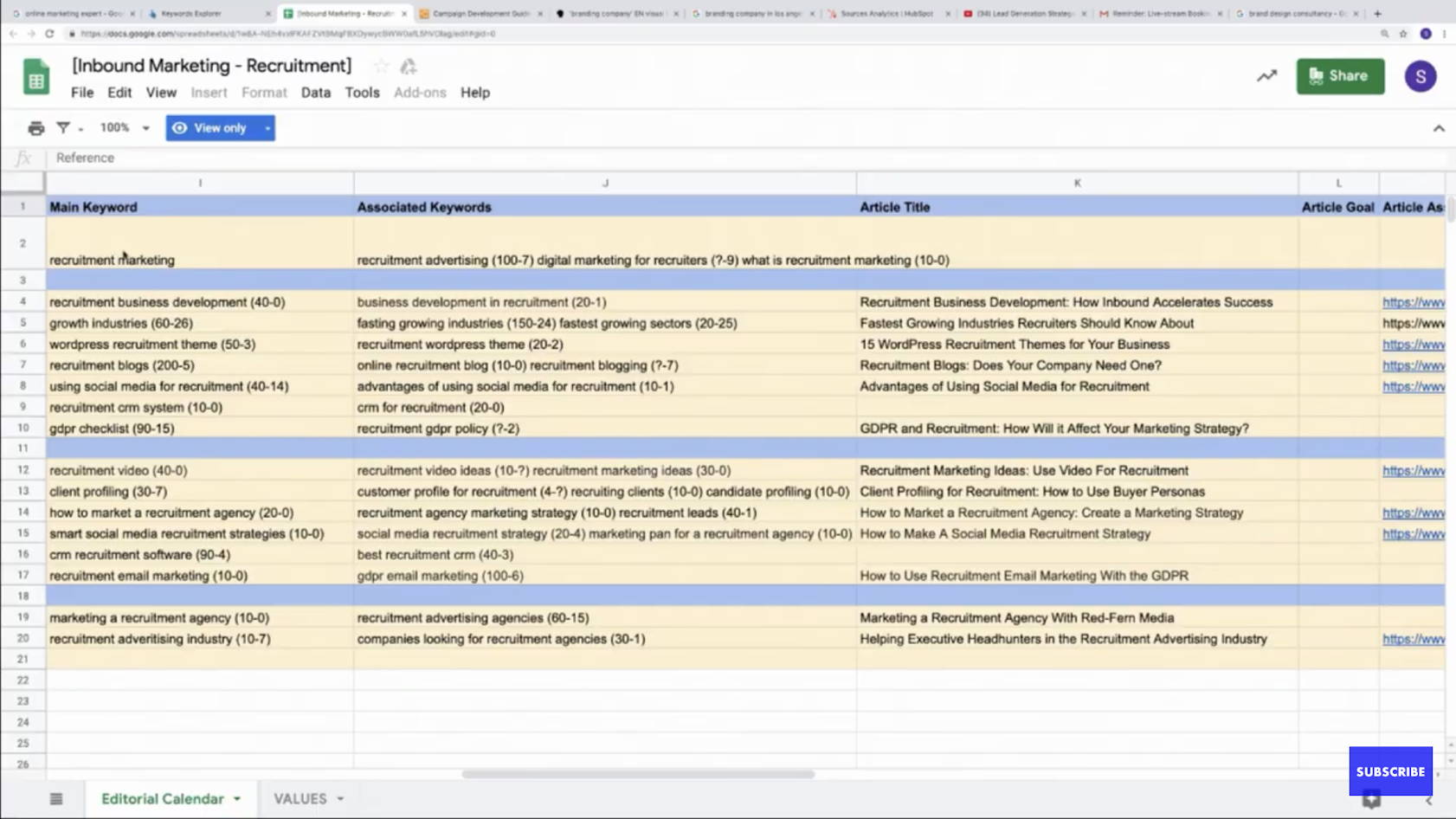Viewport: 1456px width, 819px height.
Task: Open the link in the row 20 Article column
Action: pyautogui.click(x=1413, y=639)
